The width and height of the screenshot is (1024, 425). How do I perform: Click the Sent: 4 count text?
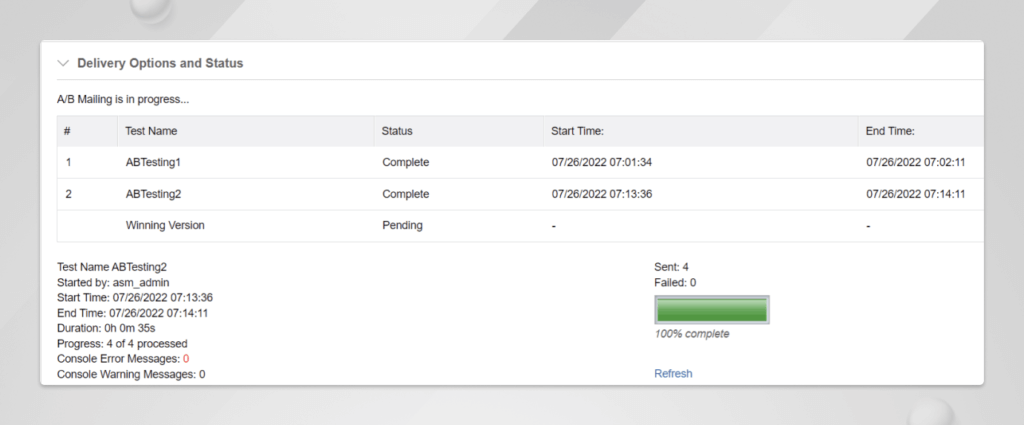click(x=671, y=268)
